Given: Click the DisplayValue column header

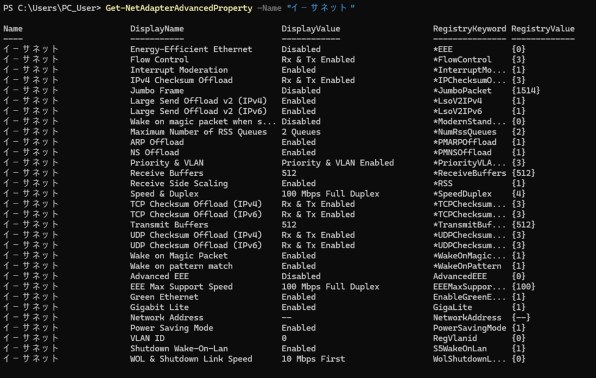Looking at the screenshot, I should point(311,29).
